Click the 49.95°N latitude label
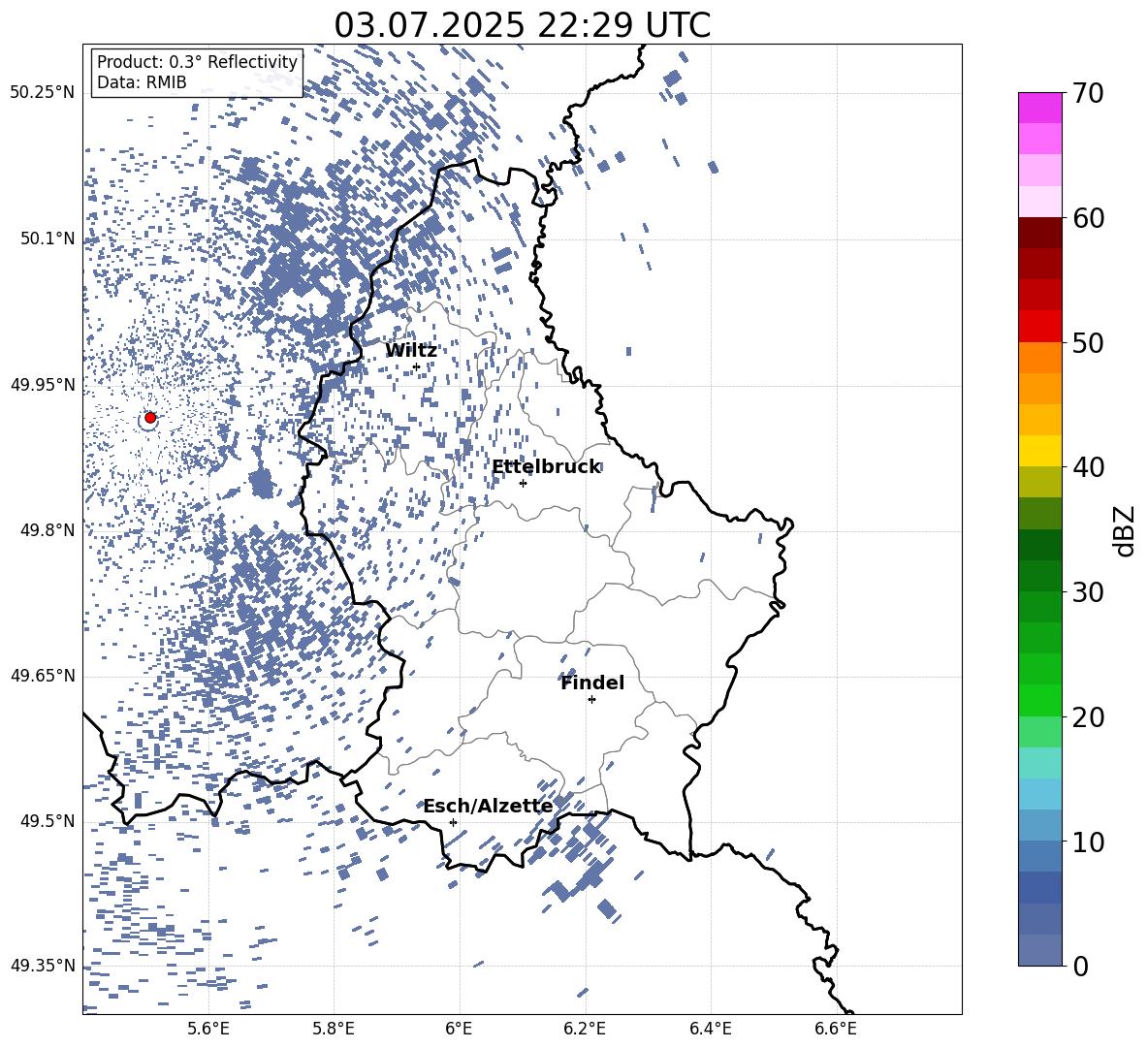This screenshot has height=1048, width=1148. pos(43,385)
